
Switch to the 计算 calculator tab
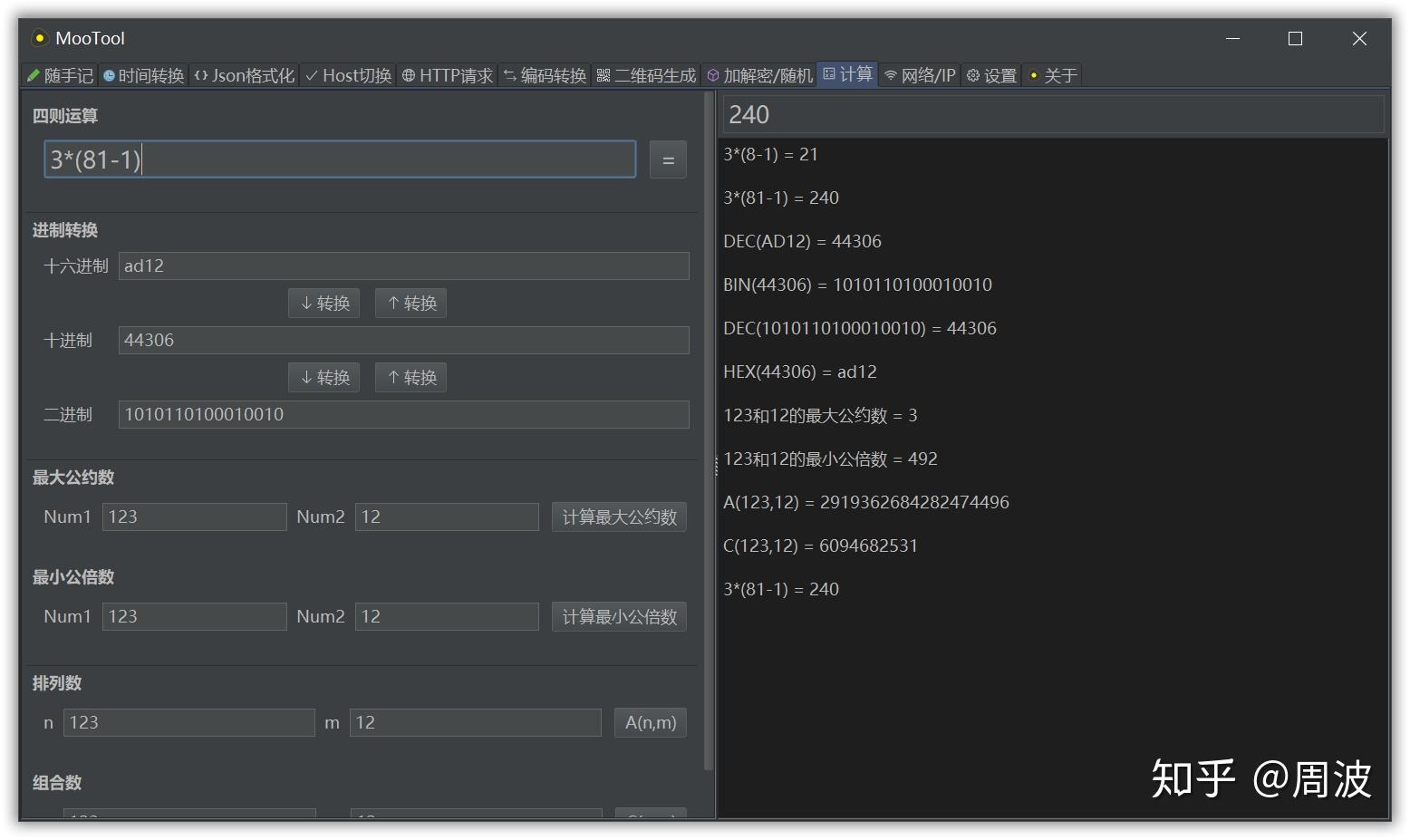848,75
